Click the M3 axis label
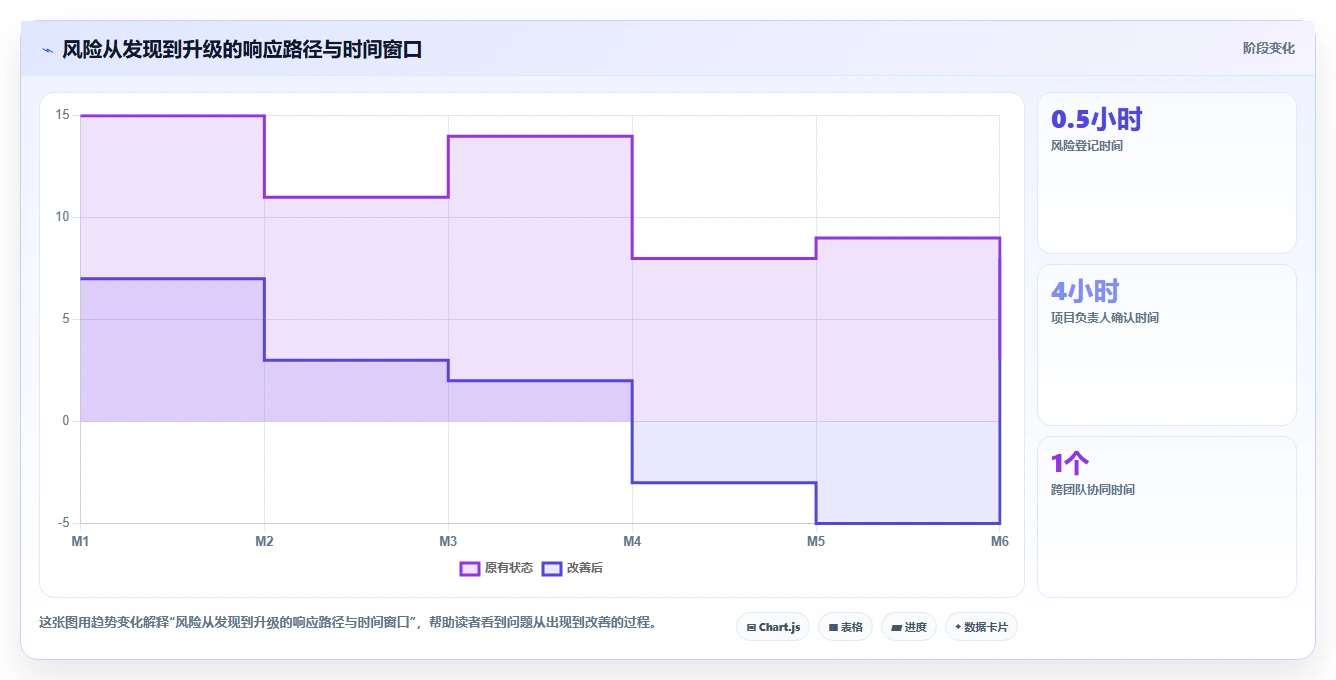Screen dimensions: 1336x680 [448, 541]
